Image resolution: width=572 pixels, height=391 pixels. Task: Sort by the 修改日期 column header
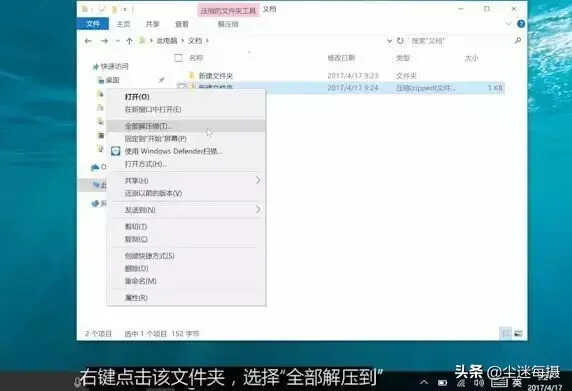coord(341,58)
